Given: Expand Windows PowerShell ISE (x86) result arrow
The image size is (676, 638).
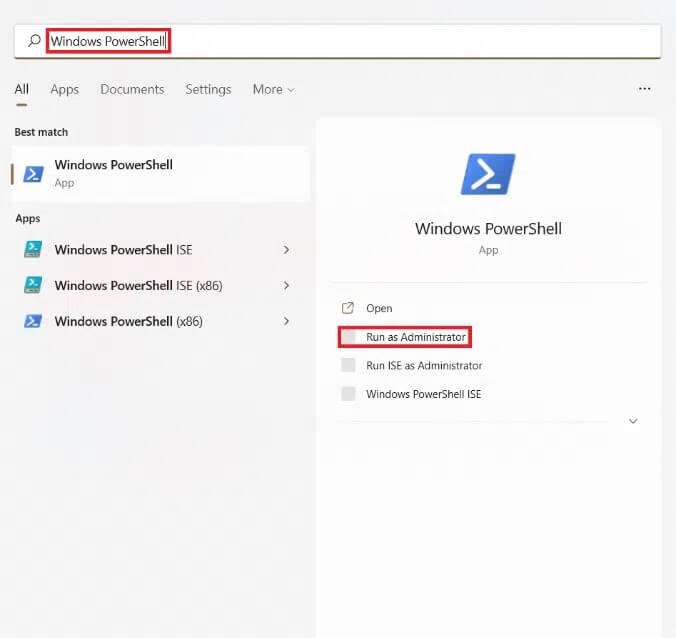Looking at the screenshot, I should pyautogui.click(x=286, y=285).
